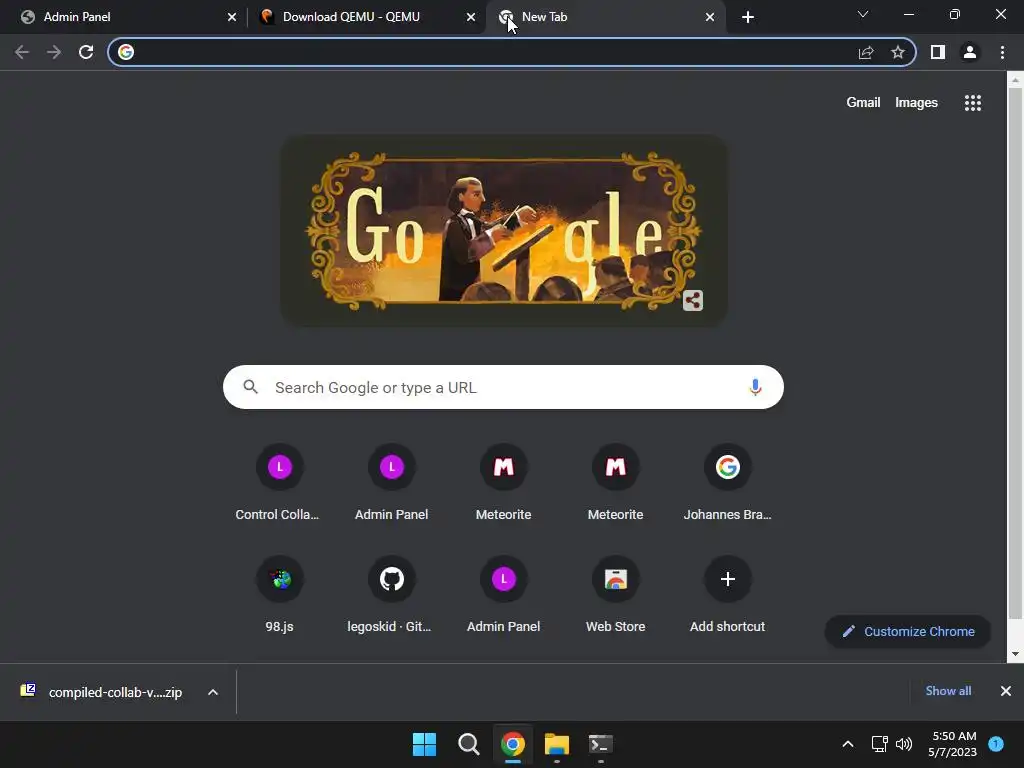Viewport: 1024px width, 768px height.
Task: Click the page vertical scrollbar
Action: (x=1015, y=353)
